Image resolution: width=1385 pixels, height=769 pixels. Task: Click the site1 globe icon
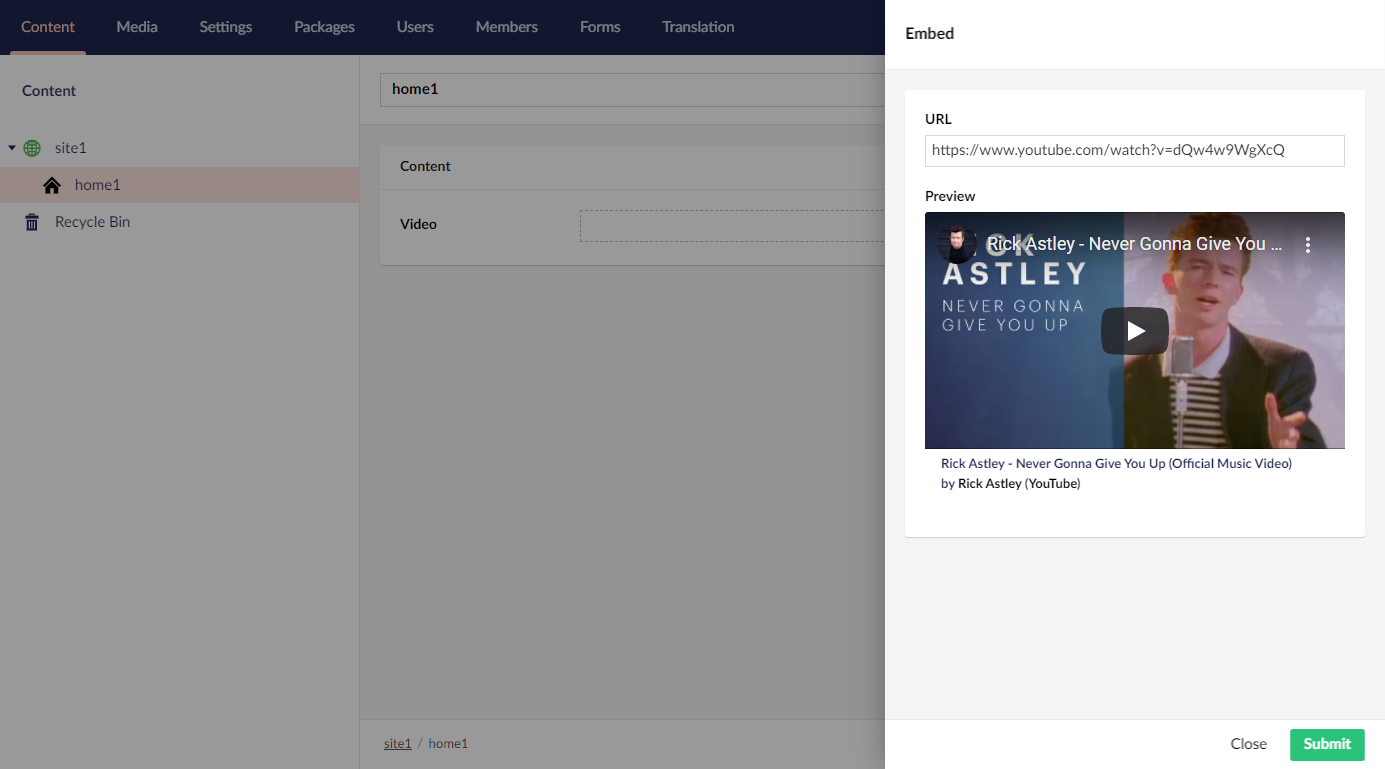click(32, 148)
